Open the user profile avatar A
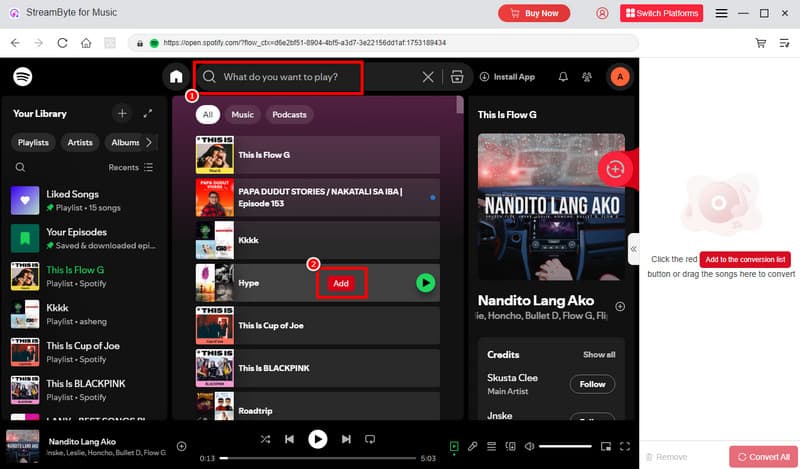 (619, 77)
